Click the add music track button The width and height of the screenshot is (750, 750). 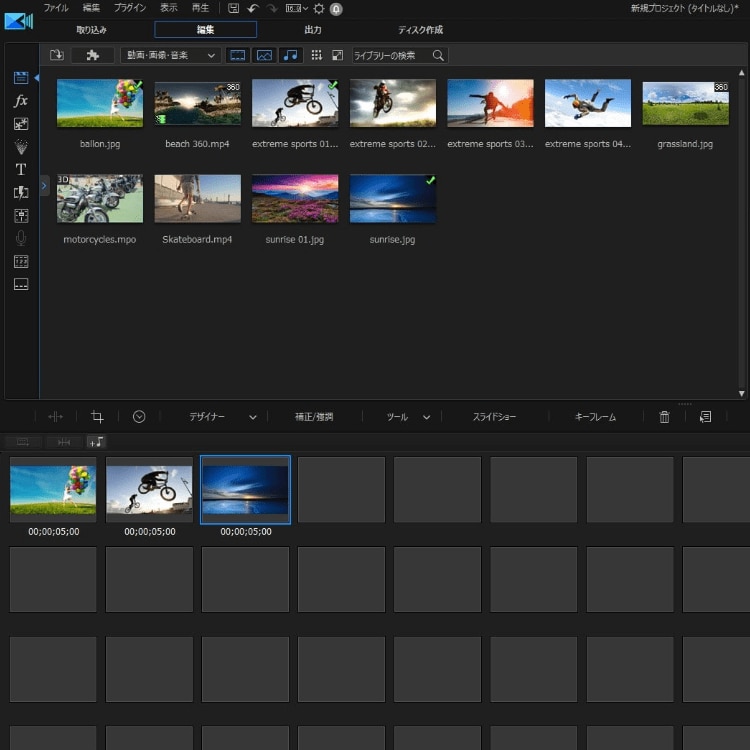click(x=96, y=442)
